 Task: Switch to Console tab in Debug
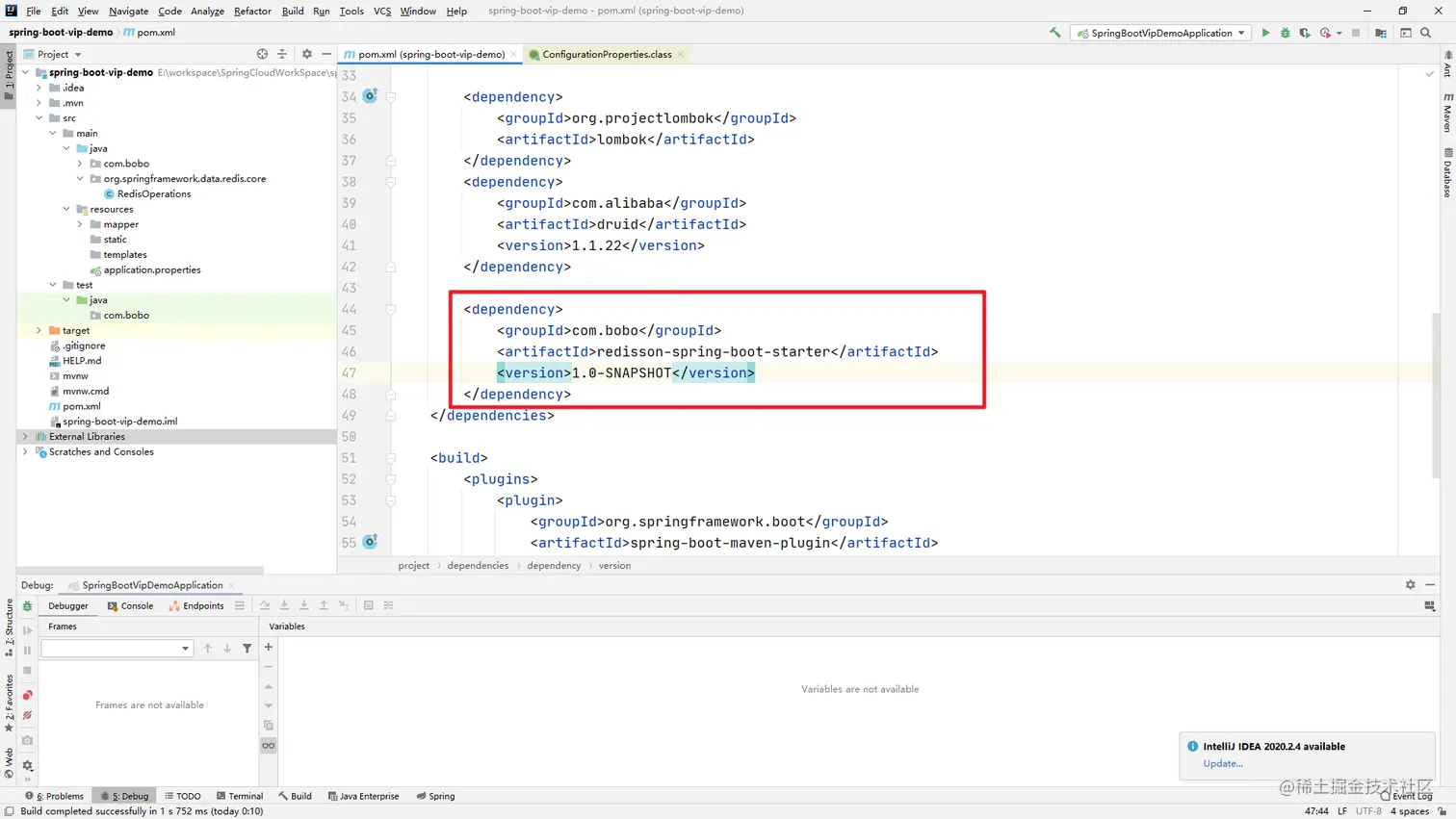click(x=130, y=606)
